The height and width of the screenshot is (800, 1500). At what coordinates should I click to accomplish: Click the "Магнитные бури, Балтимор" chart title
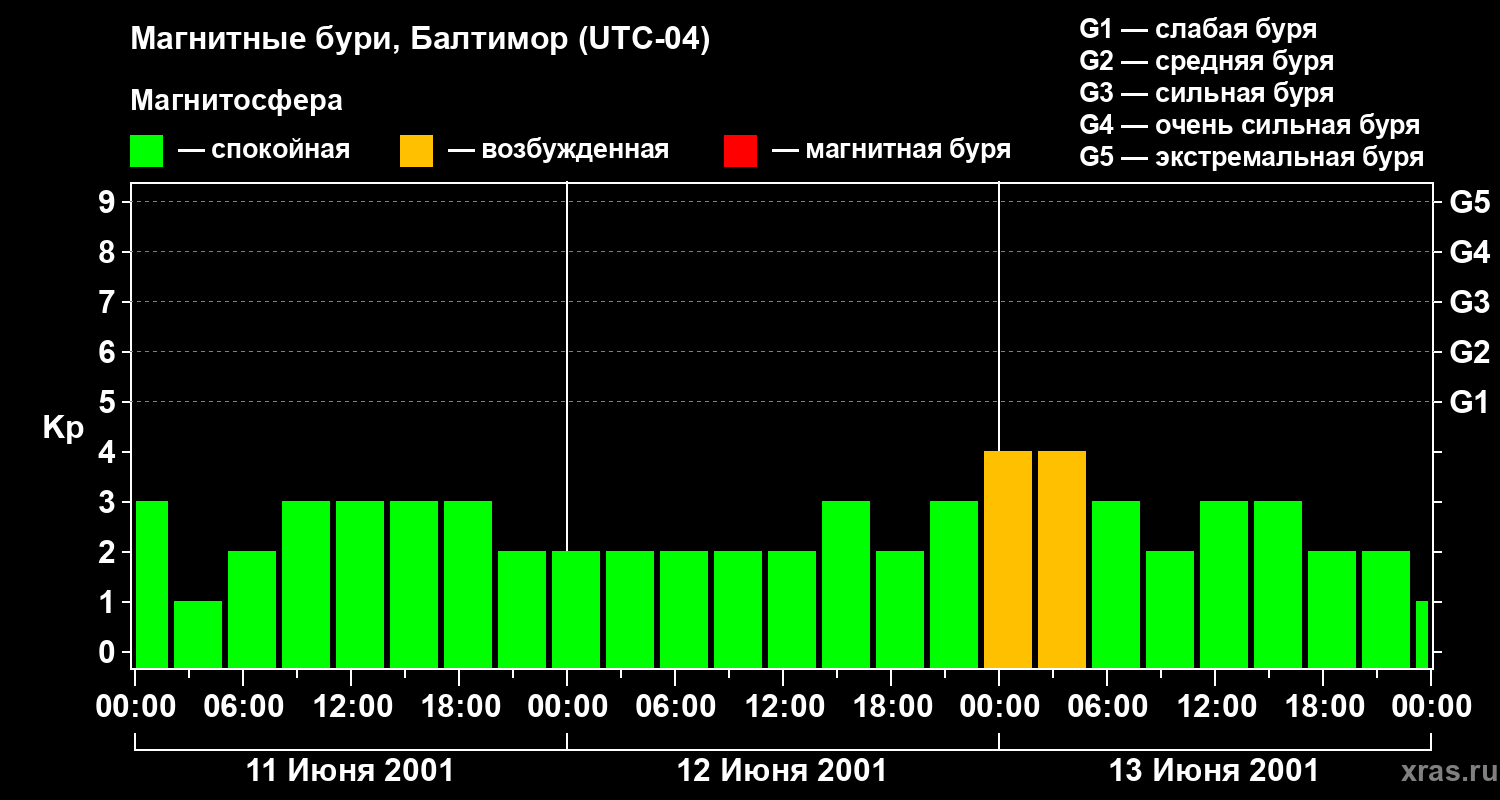point(420,41)
